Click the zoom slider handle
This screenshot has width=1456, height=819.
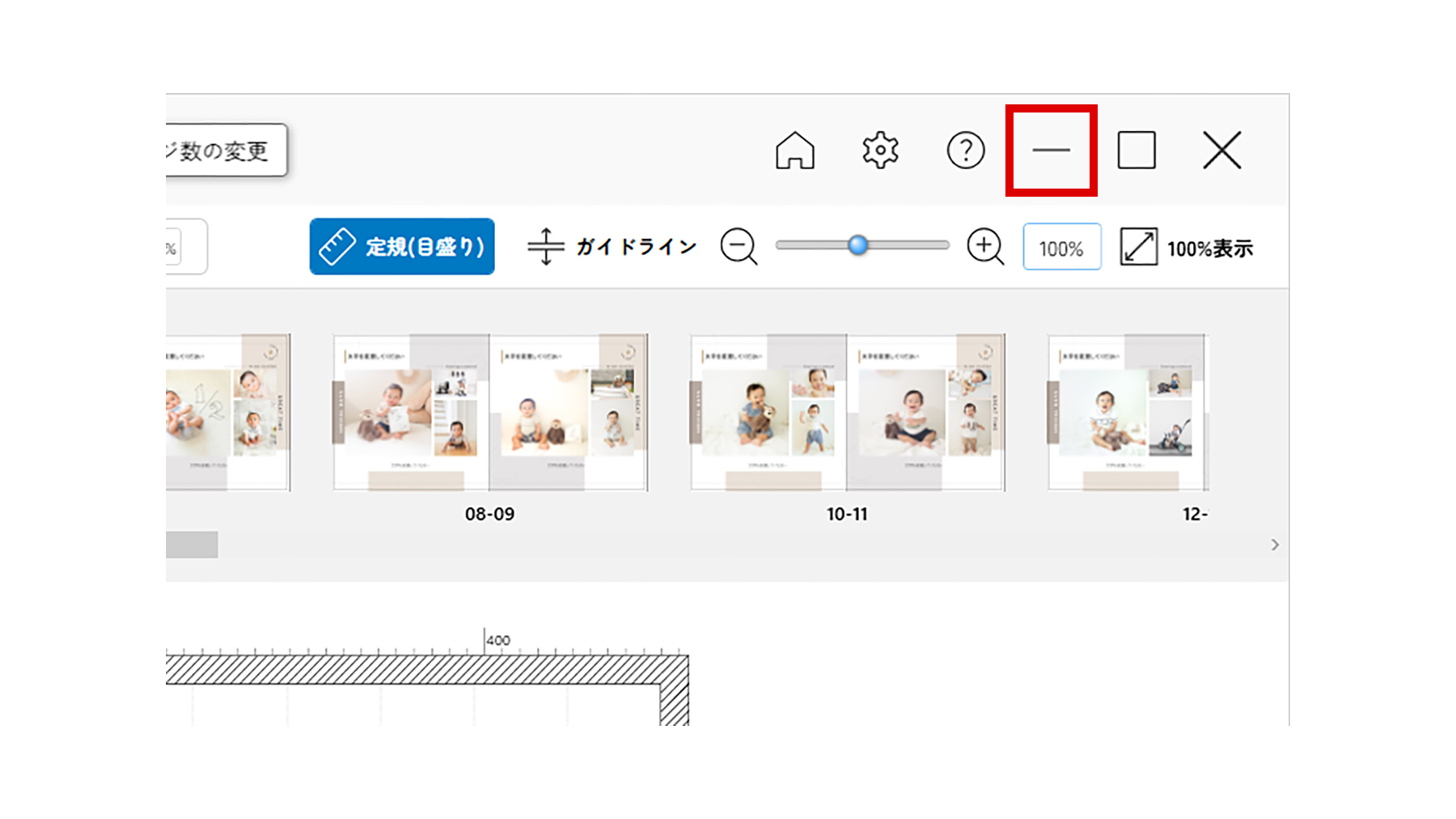tap(858, 245)
